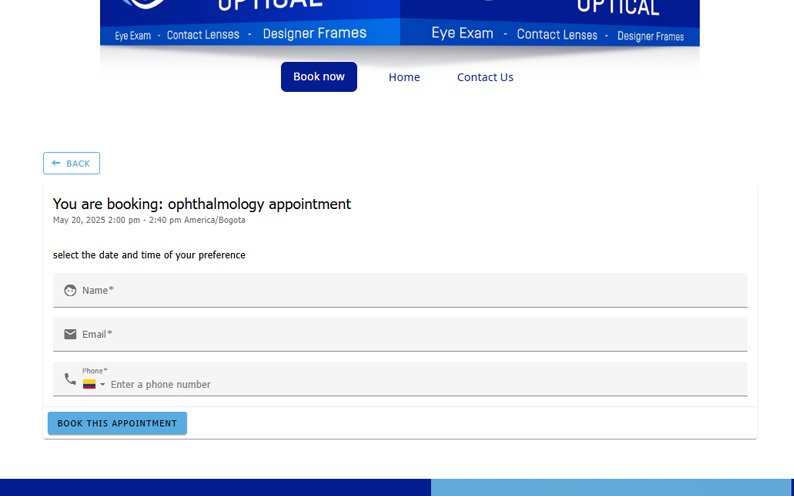Click the right optical banner image
This screenshot has height=496, width=794.
point(550,22)
